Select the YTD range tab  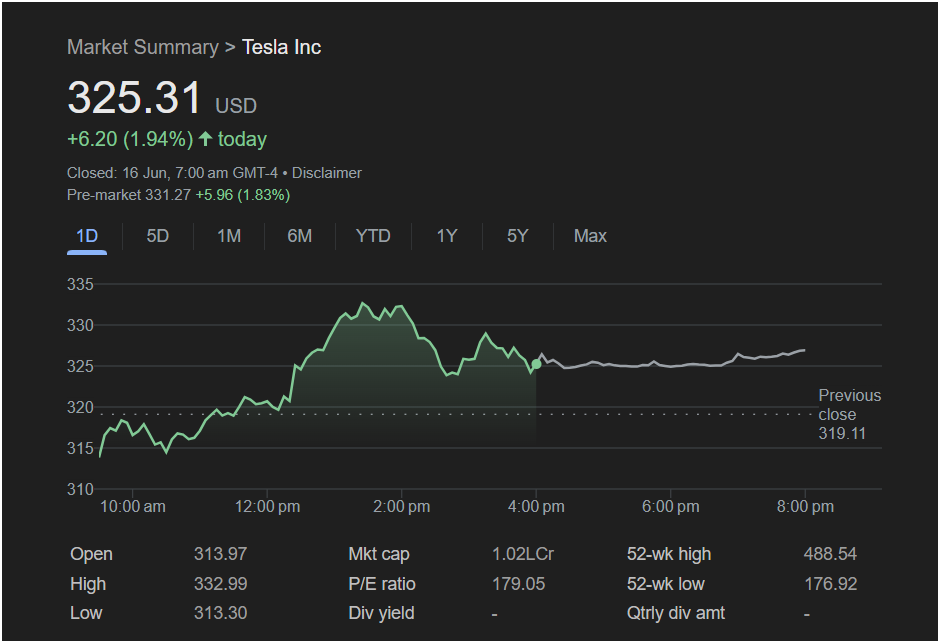click(x=373, y=236)
